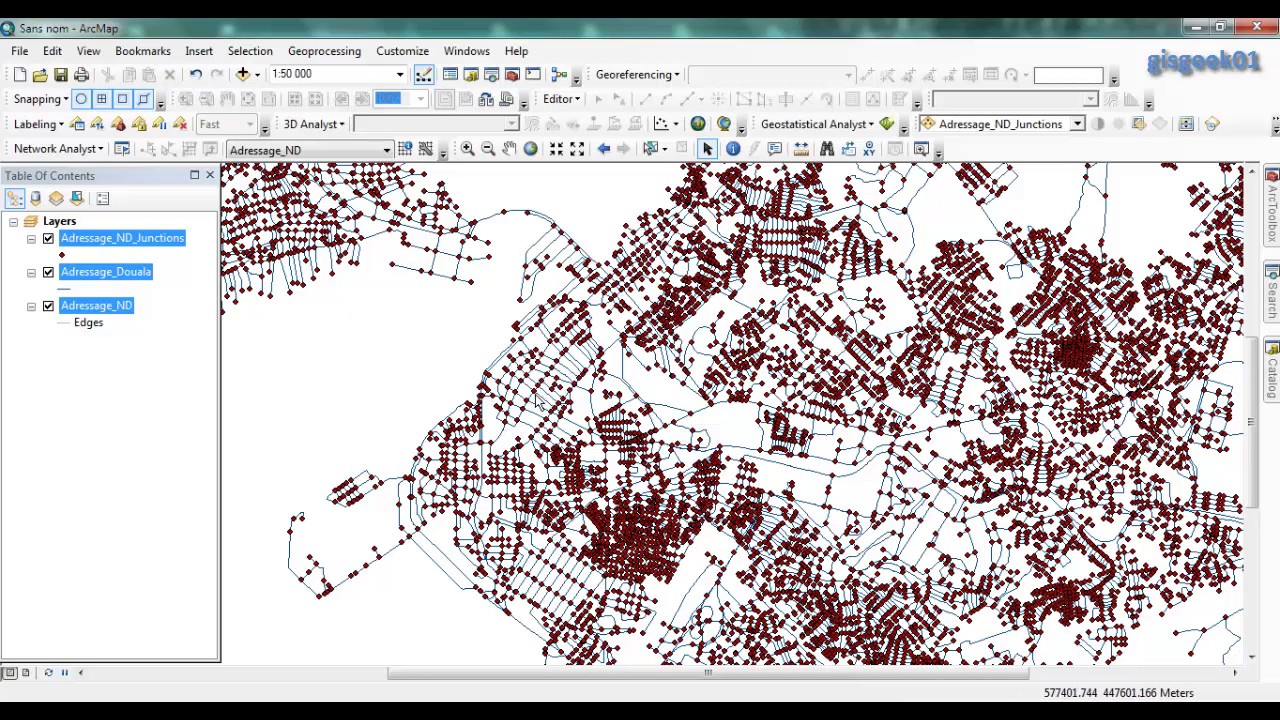
Task: Uncheck the Adressage_ND layer checkbox
Action: 48,306
